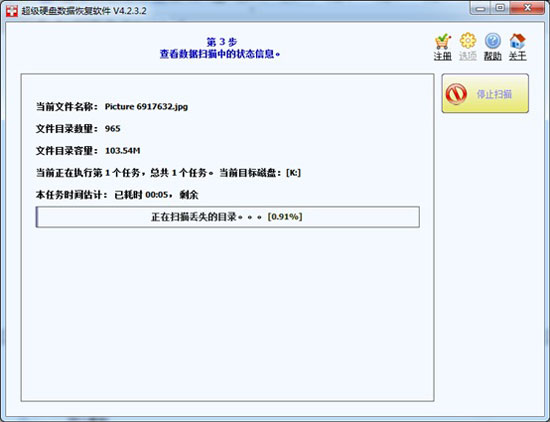The height and width of the screenshot is (422, 550).
Task: Click the app logo in title bar
Action: click(12, 11)
